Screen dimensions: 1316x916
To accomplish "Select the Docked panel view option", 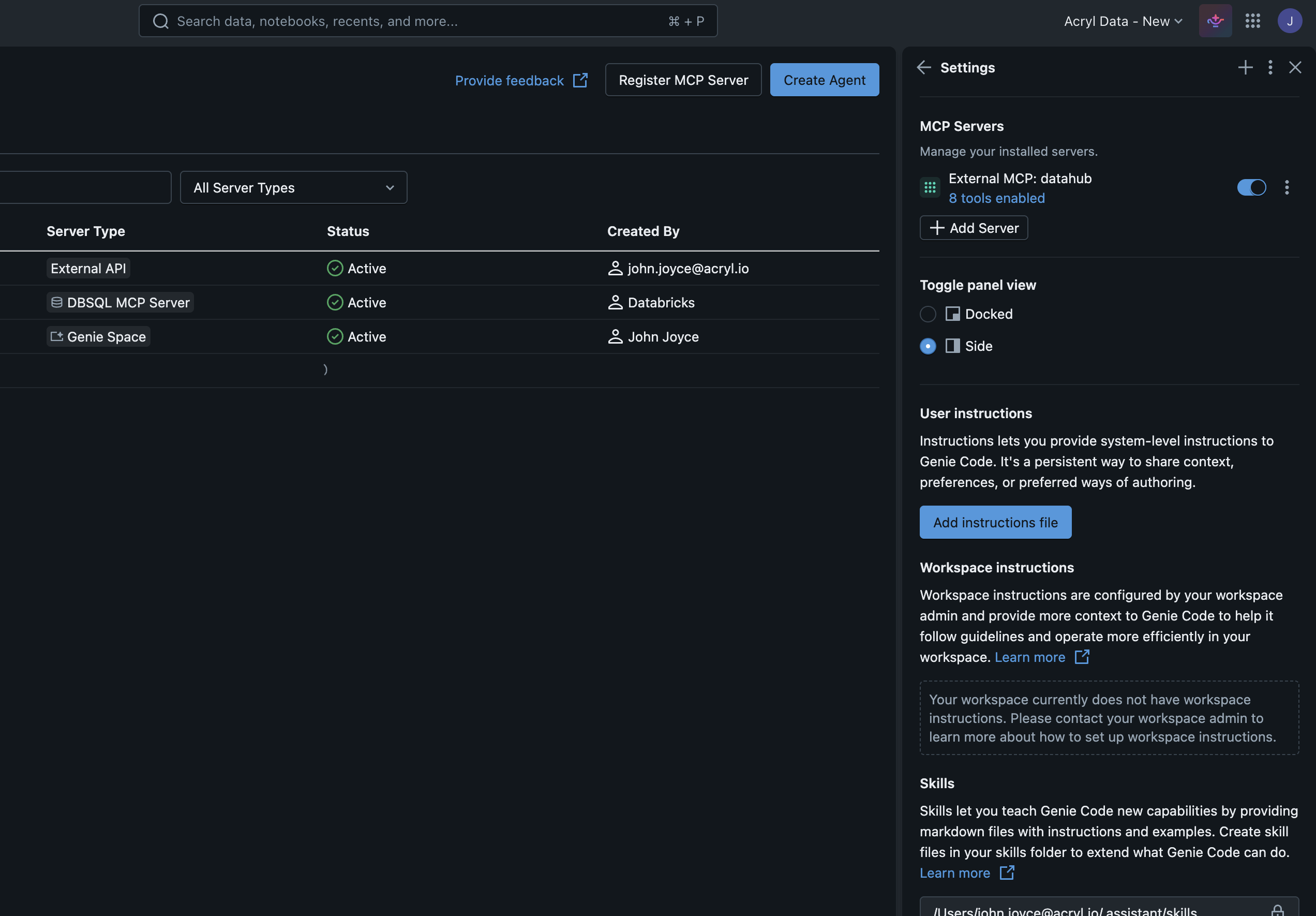I will [x=928, y=314].
